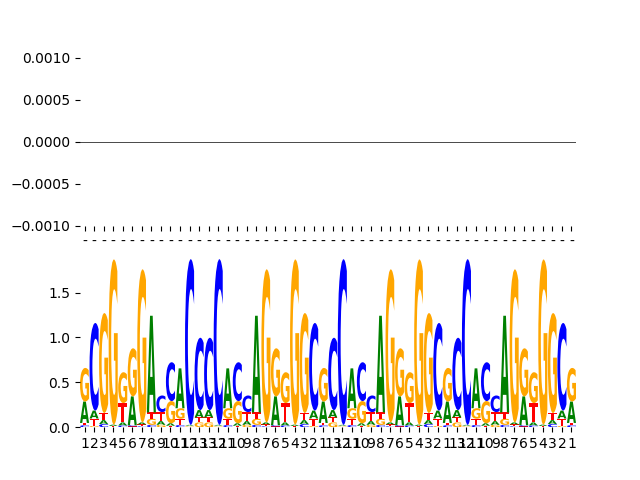The image size is (640, 480).
Task: Click the leftmost orange G in the logo
Action: (85, 385)
